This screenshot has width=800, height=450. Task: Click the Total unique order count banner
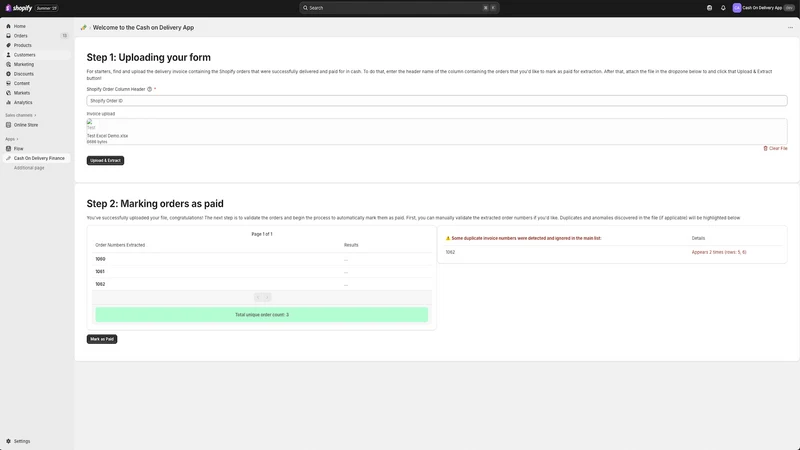coord(262,315)
